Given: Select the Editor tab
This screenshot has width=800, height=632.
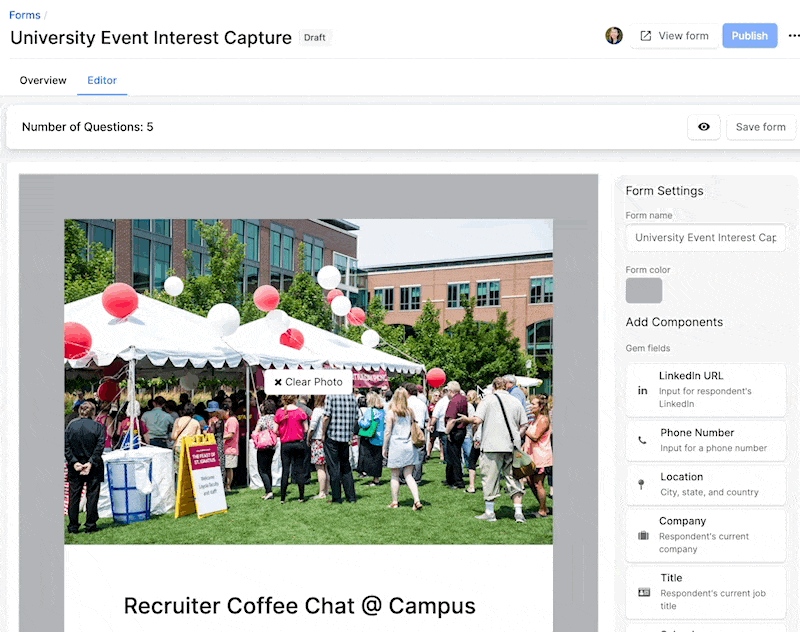Looking at the screenshot, I should (102, 80).
